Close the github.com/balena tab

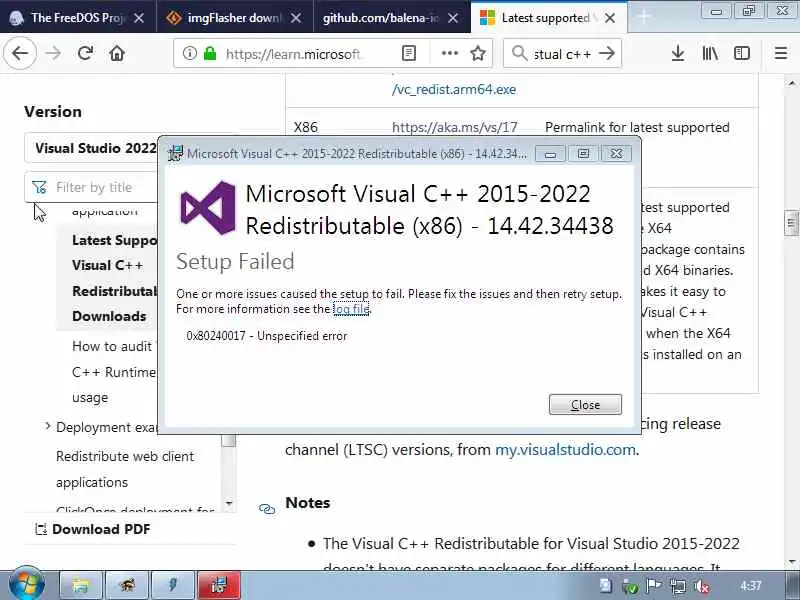point(453,18)
